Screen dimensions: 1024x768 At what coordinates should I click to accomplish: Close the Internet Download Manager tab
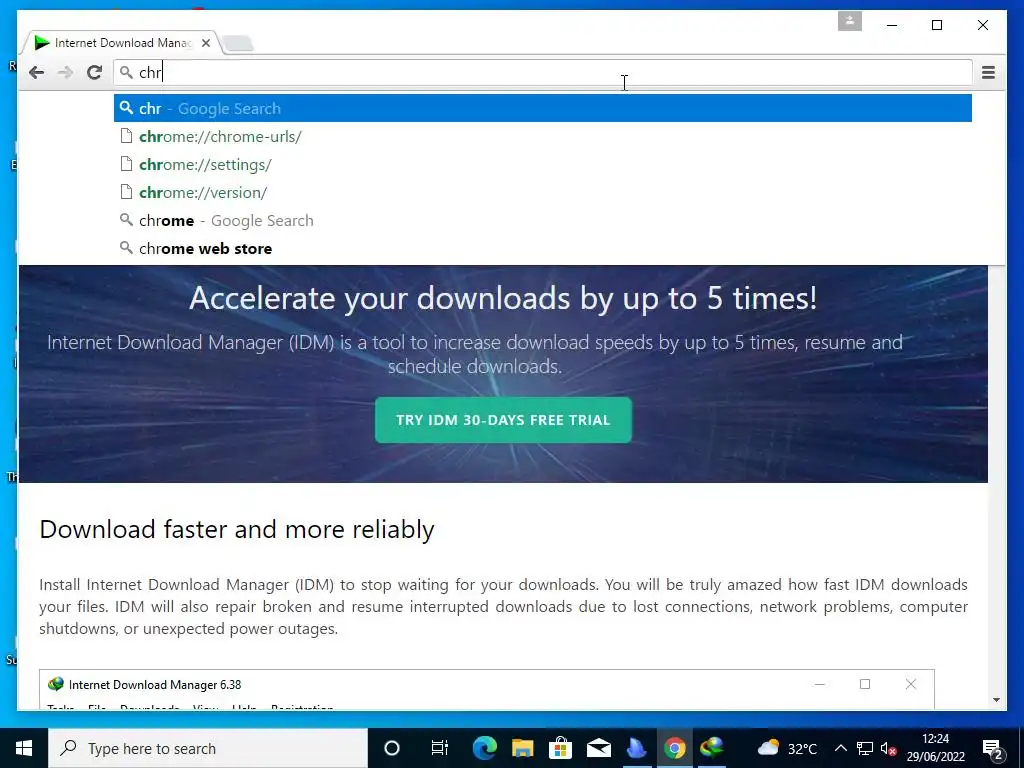[x=206, y=43]
